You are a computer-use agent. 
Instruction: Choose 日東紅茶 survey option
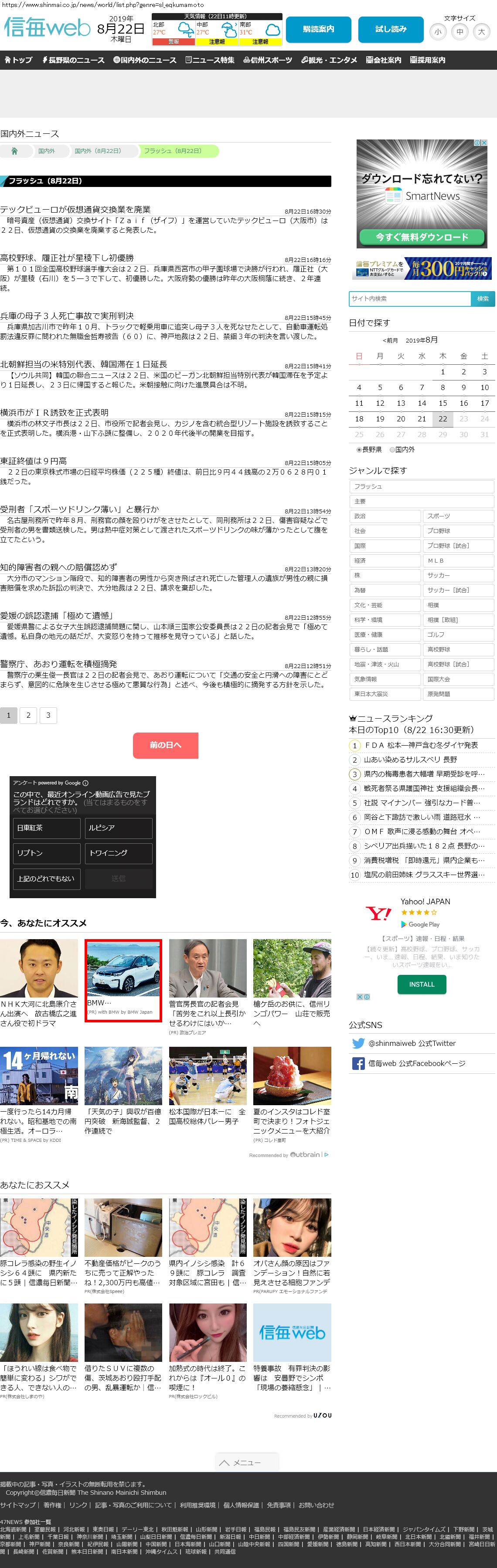(x=46, y=828)
